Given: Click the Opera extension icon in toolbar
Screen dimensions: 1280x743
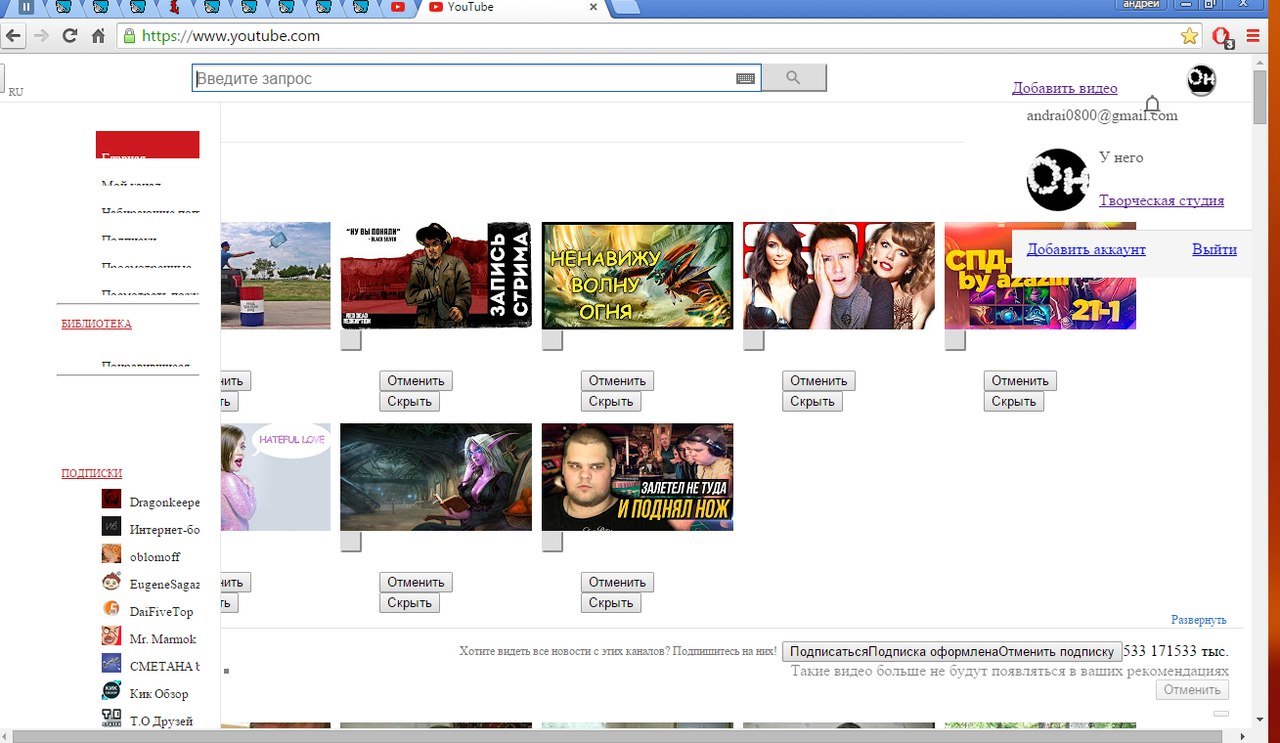Looking at the screenshot, I should [x=1221, y=36].
